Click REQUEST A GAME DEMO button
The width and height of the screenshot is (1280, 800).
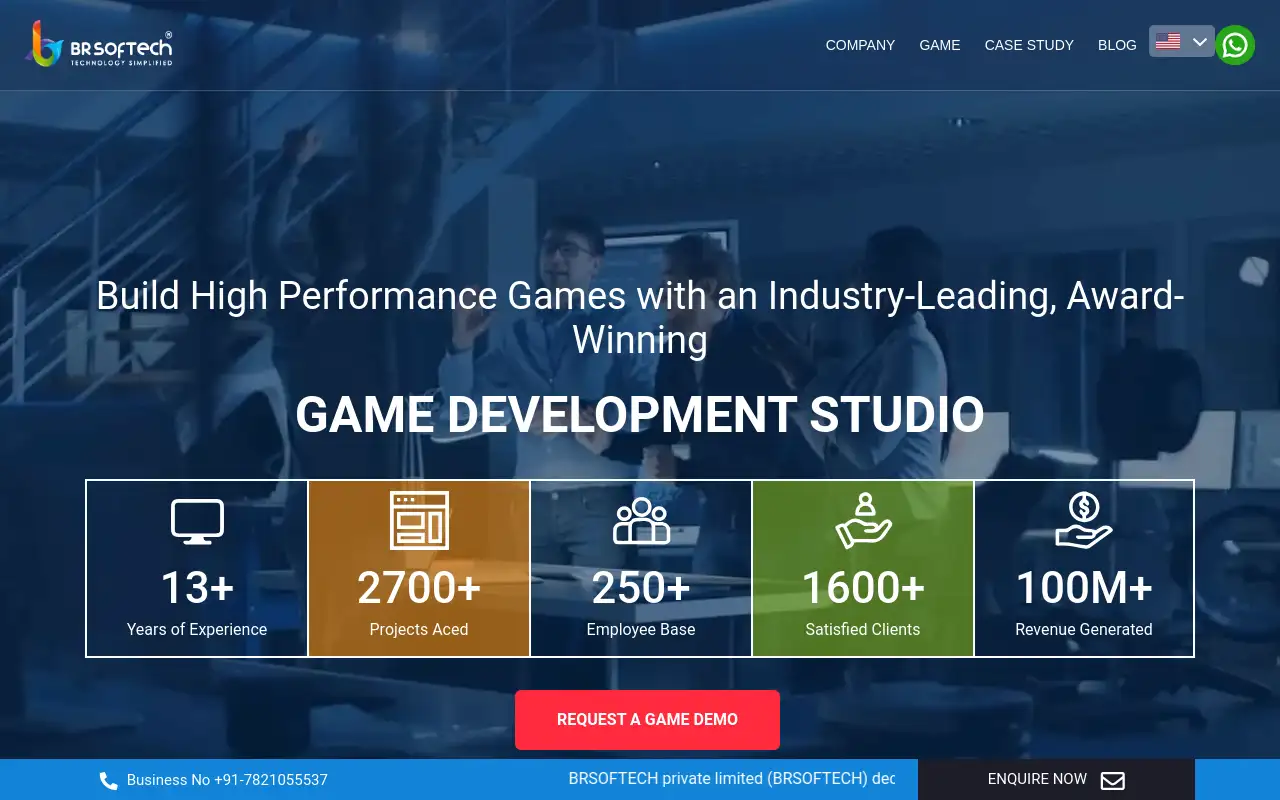point(647,720)
